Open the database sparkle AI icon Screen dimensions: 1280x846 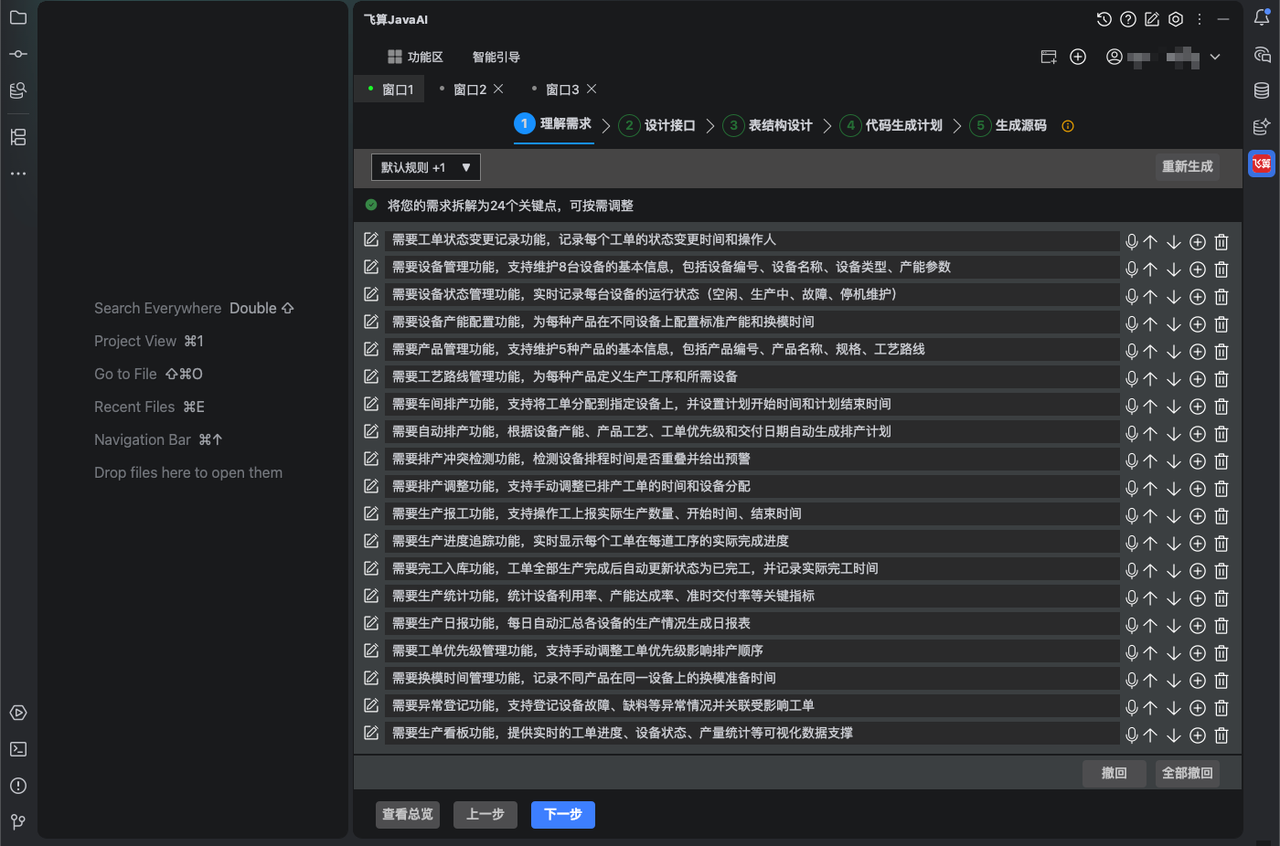coord(1262,127)
